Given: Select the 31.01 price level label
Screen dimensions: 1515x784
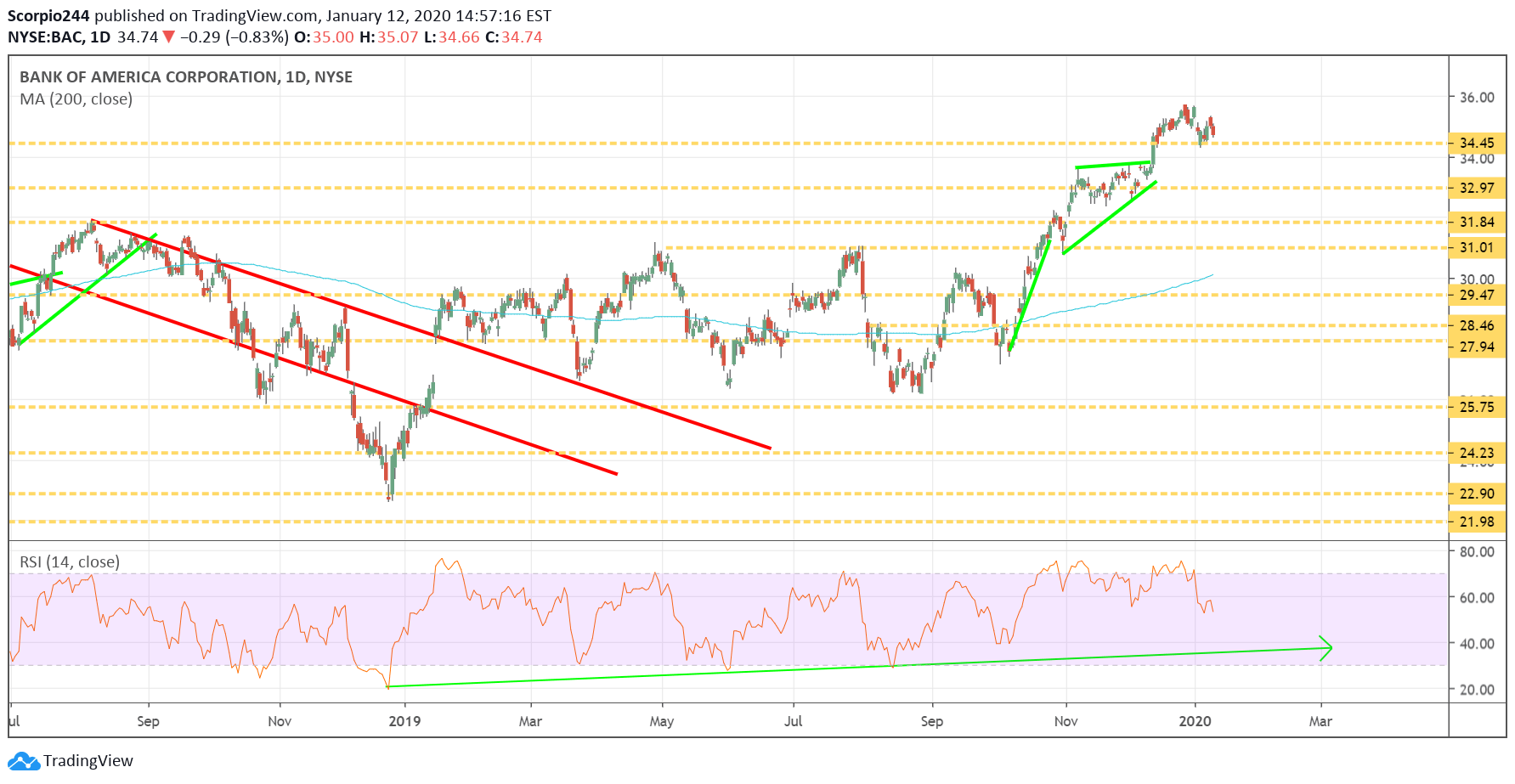Looking at the screenshot, I should coord(1477,247).
